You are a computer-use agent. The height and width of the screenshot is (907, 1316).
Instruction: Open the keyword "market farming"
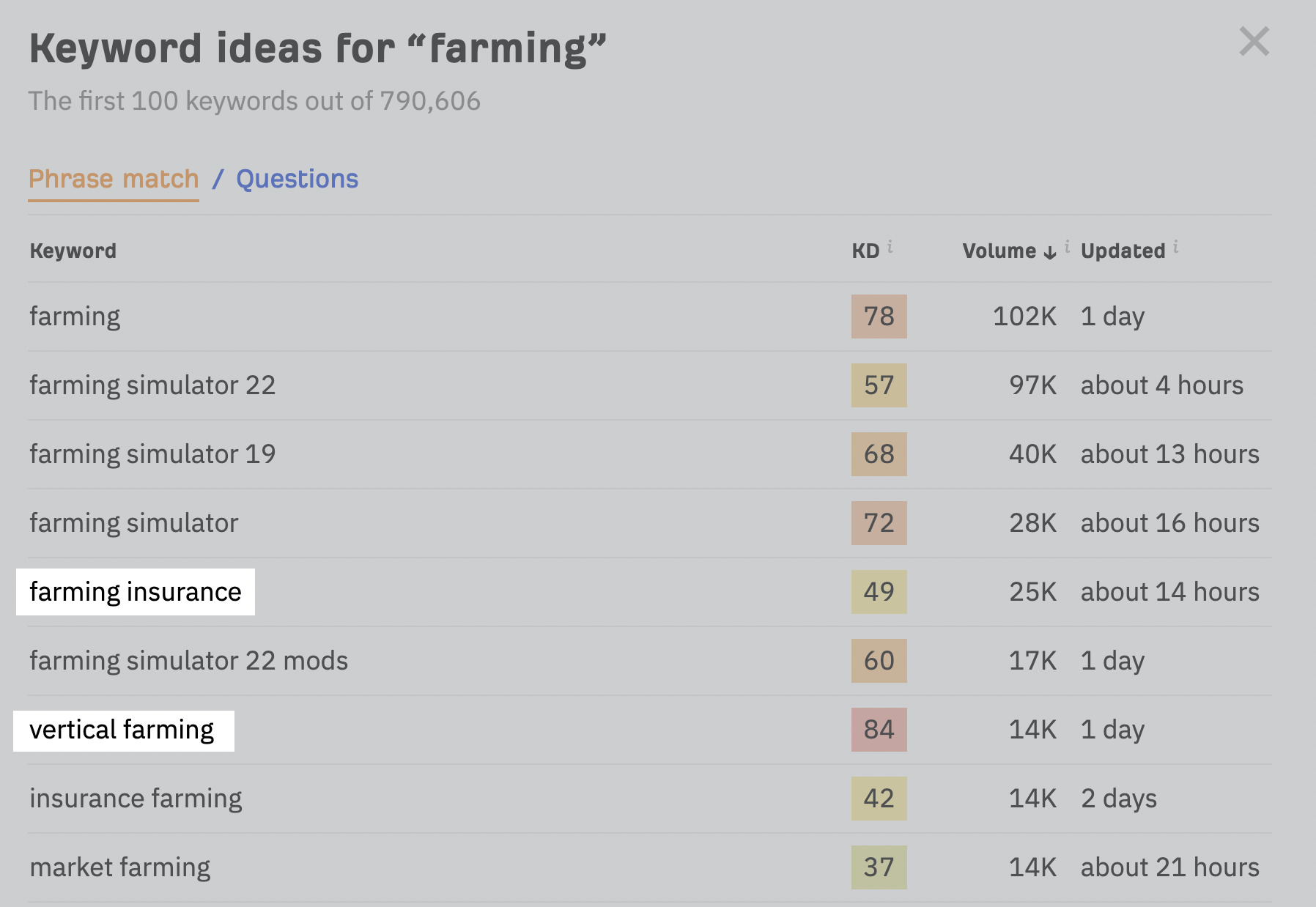[119, 867]
